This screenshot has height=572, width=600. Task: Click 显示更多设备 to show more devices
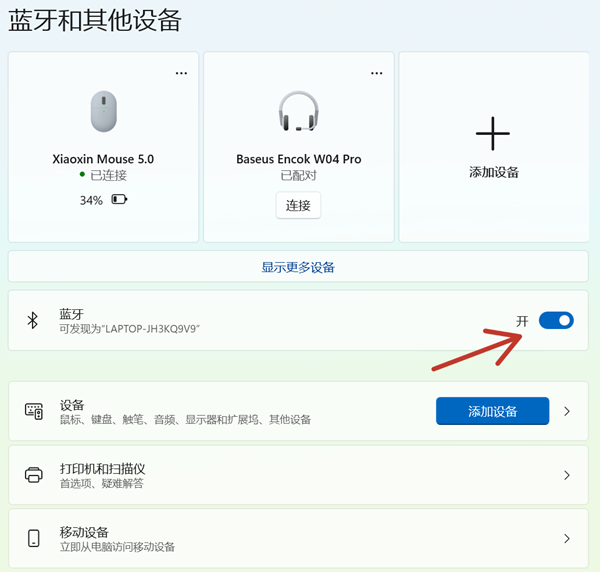[298, 267]
